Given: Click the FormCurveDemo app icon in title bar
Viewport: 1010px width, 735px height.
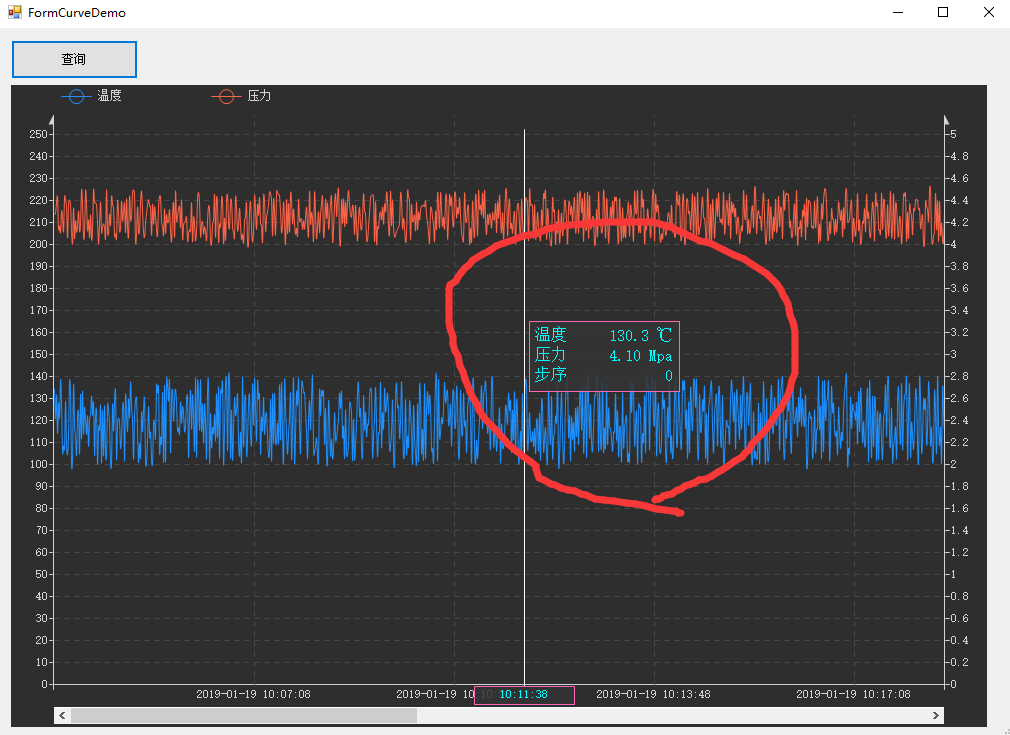Looking at the screenshot, I should click(x=14, y=12).
